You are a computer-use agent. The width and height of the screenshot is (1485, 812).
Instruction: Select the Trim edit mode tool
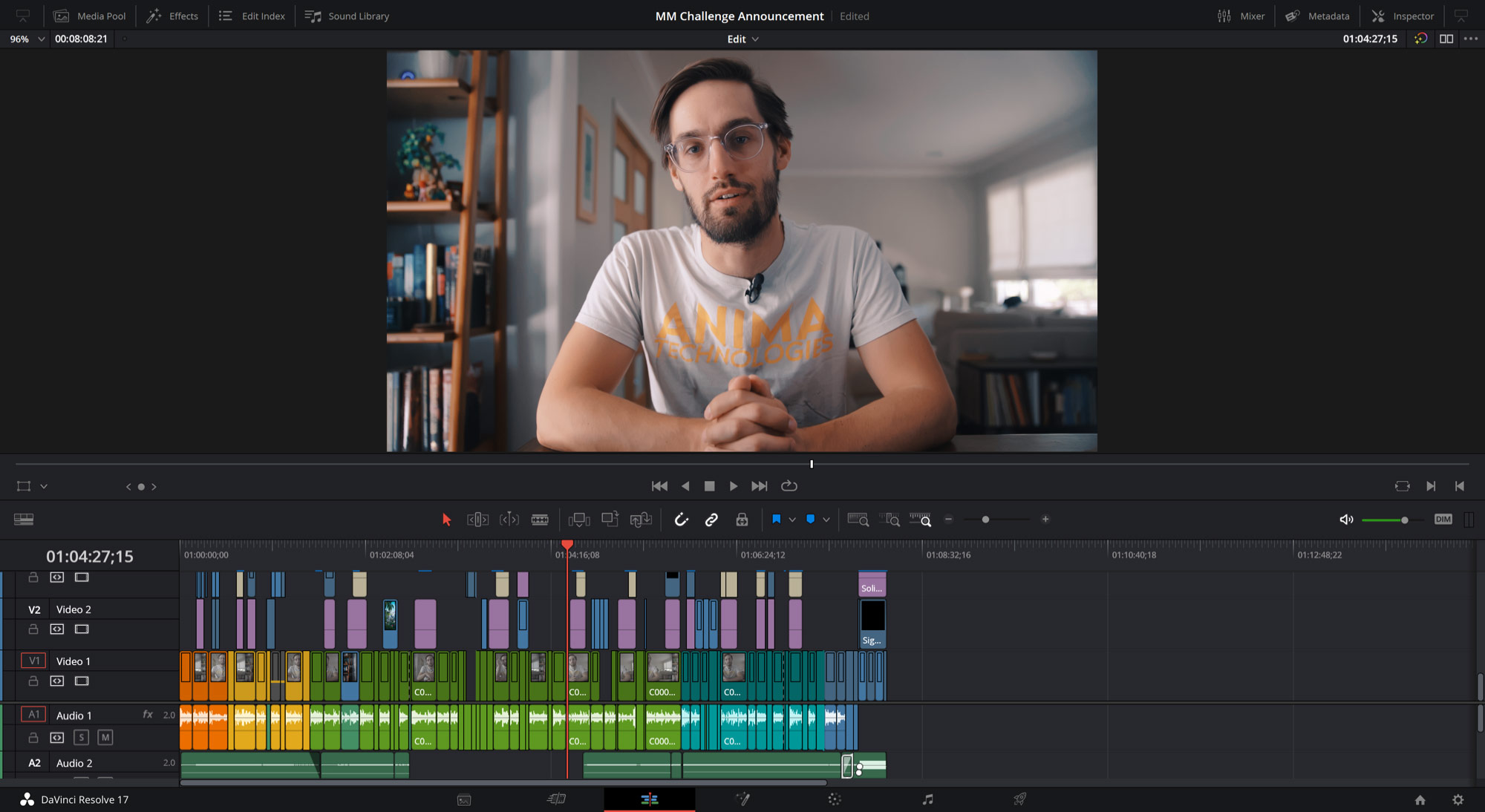click(x=477, y=520)
